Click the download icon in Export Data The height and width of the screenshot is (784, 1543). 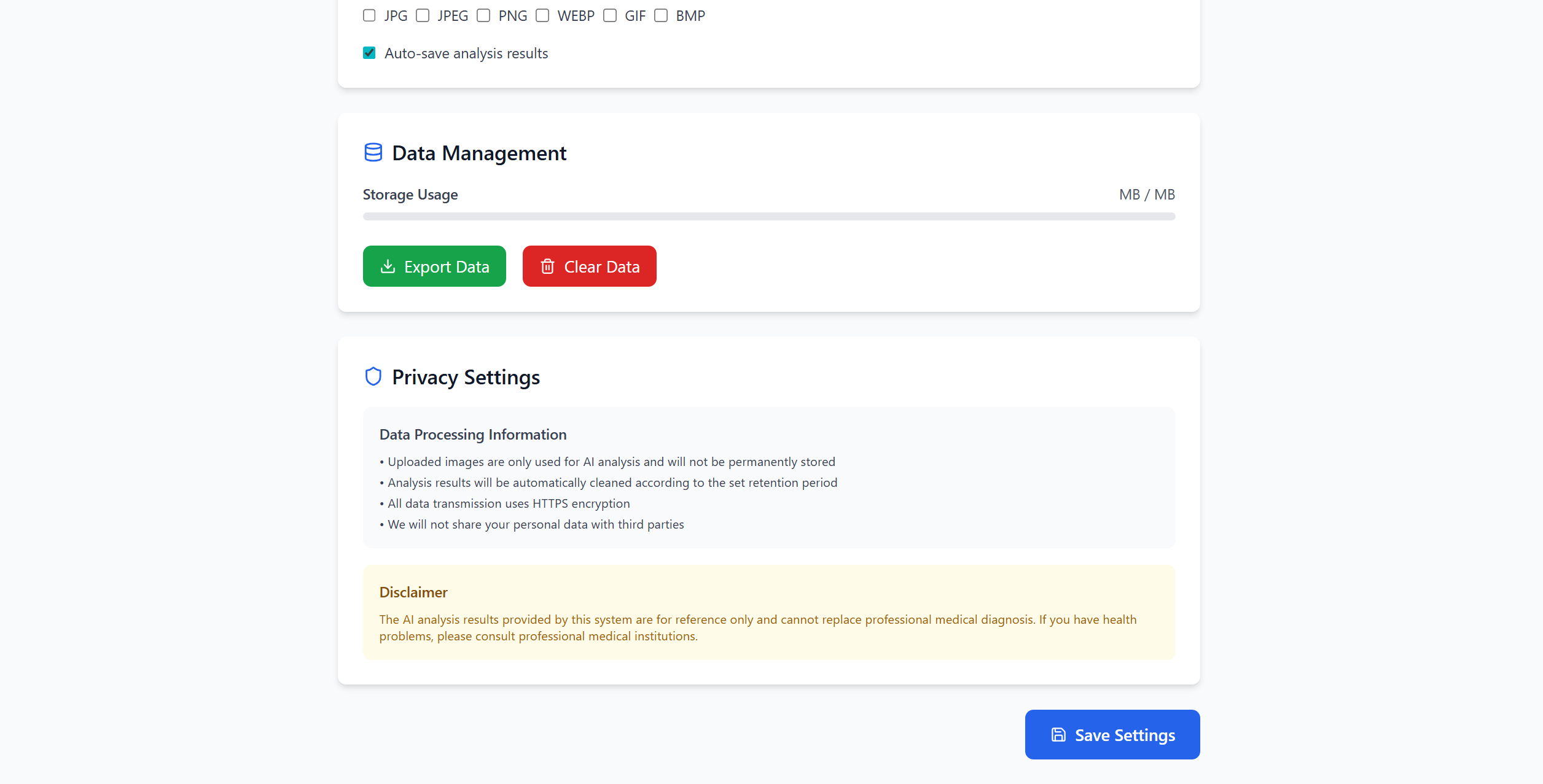(388, 266)
